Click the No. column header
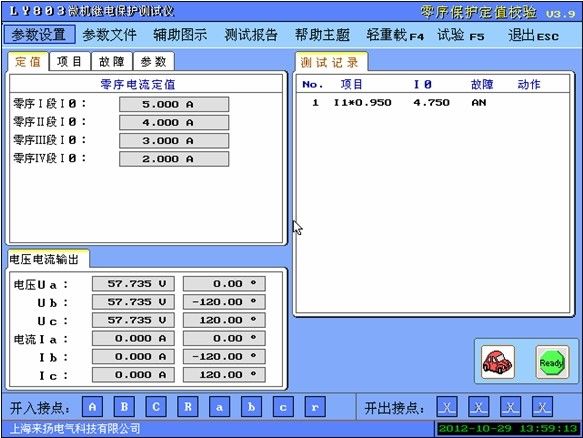Screen dimensions: 583x438 click(313, 85)
